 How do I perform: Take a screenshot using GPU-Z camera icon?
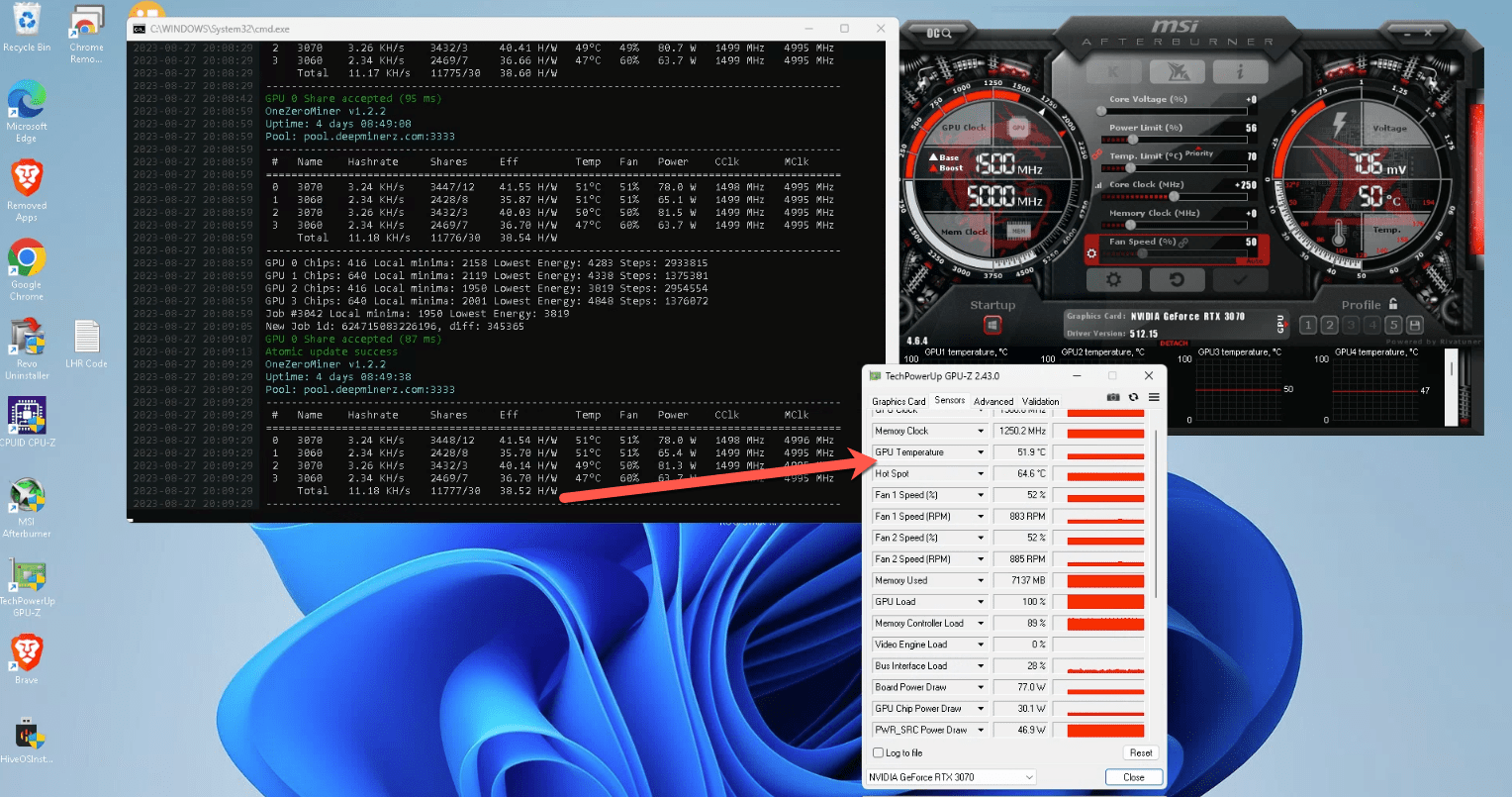(x=1112, y=397)
